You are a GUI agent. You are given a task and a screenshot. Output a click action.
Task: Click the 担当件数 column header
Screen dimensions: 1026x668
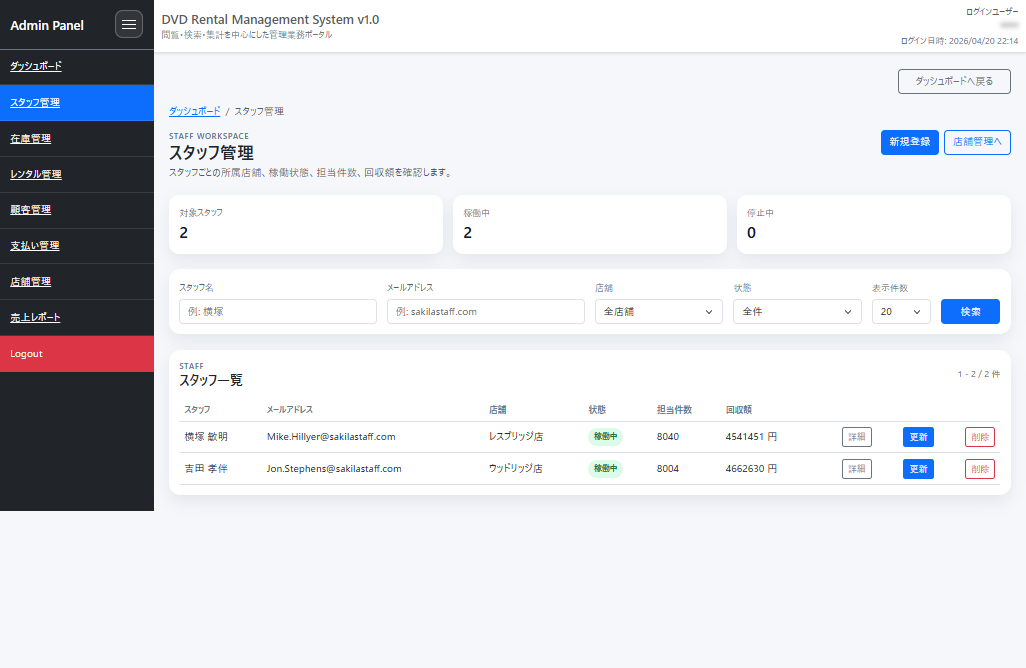[675, 410]
